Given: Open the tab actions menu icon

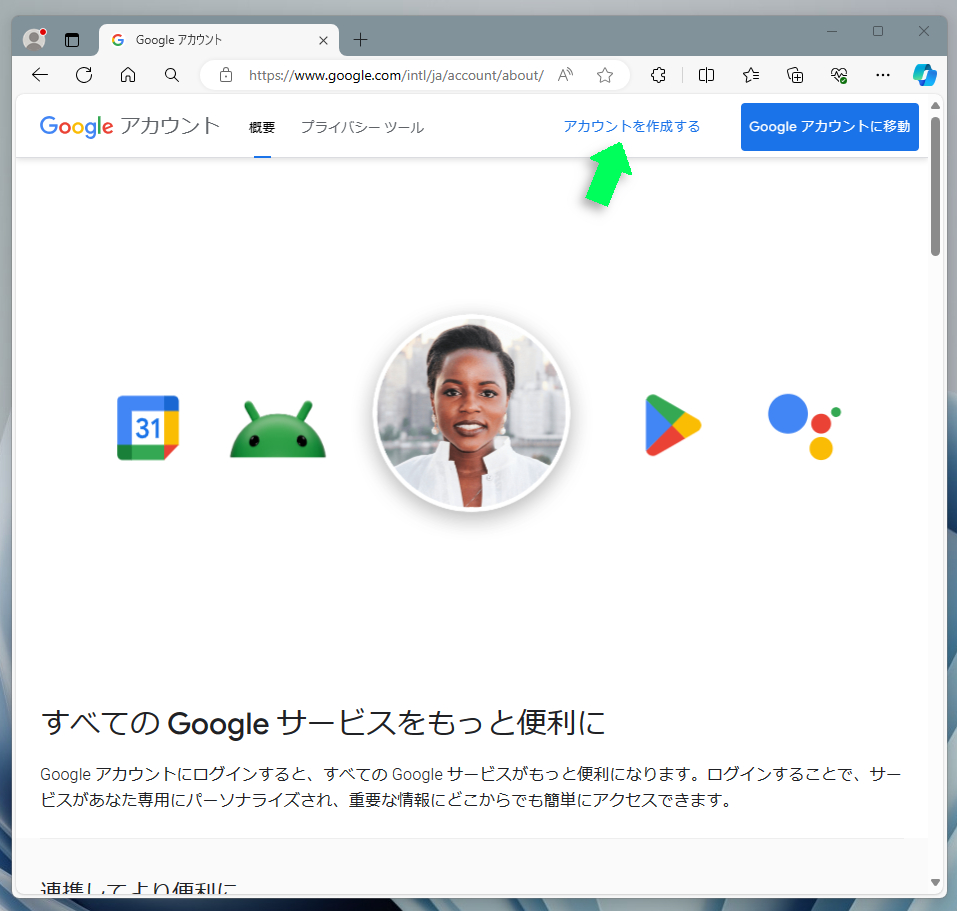Looking at the screenshot, I should (x=72, y=40).
